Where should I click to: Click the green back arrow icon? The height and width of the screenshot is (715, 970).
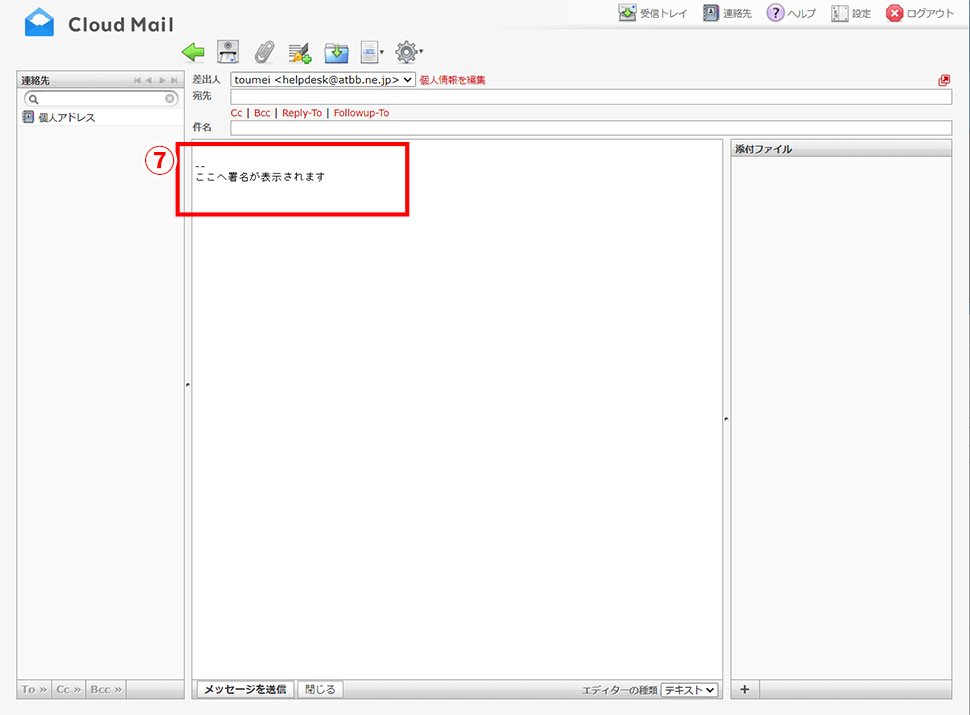pos(193,52)
